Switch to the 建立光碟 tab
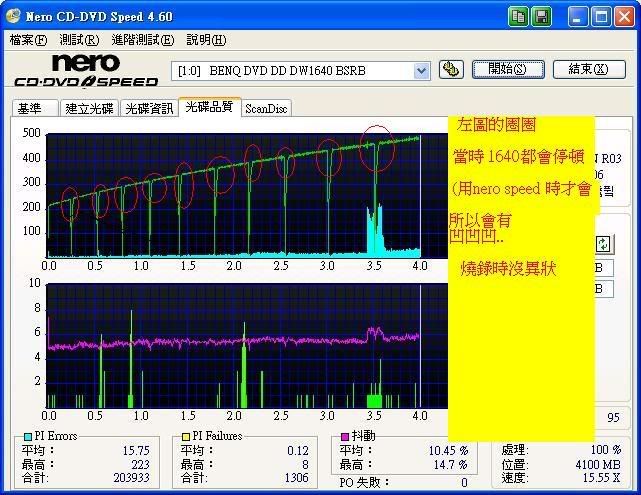This screenshot has height=495, width=641. (x=88, y=108)
